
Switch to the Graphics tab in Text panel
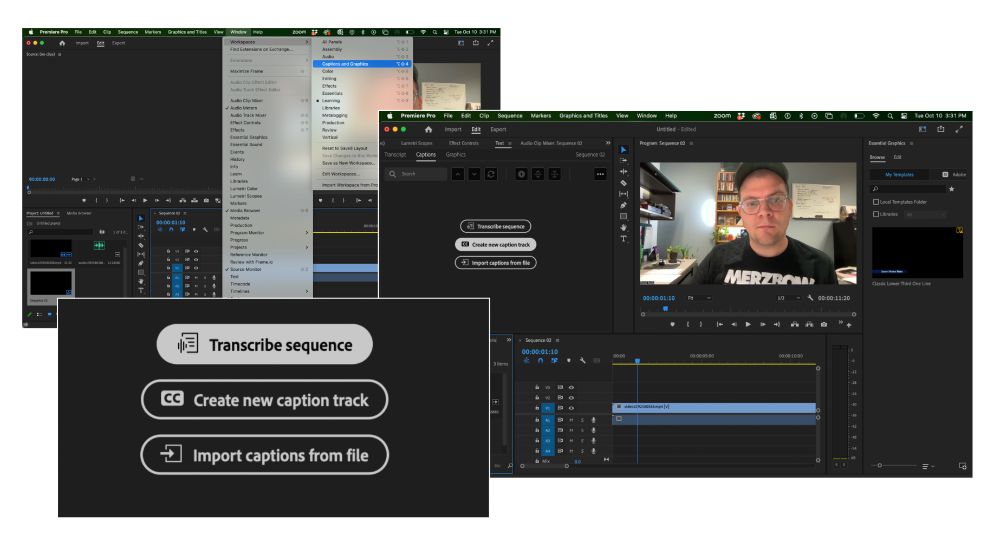pos(455,155)
